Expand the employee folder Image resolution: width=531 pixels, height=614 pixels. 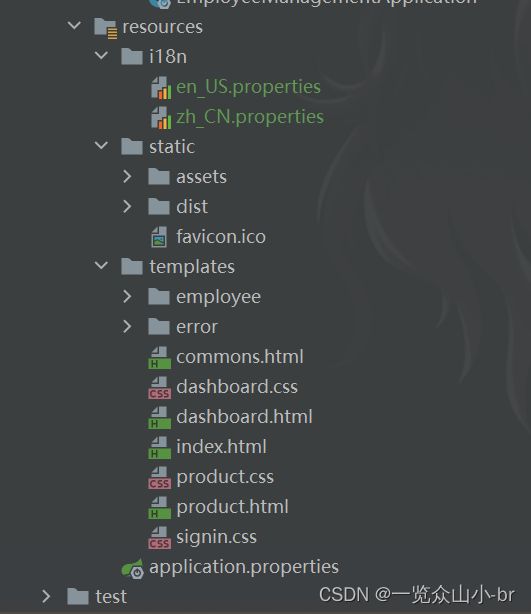pos(127,297)
